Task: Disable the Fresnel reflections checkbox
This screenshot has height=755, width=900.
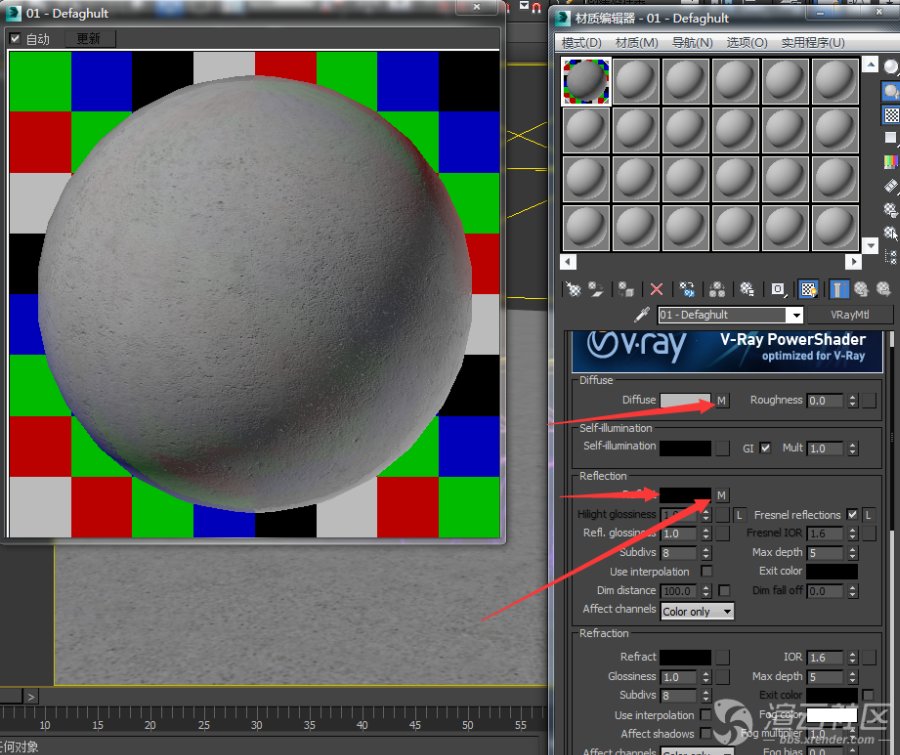Action: point(852,514)
